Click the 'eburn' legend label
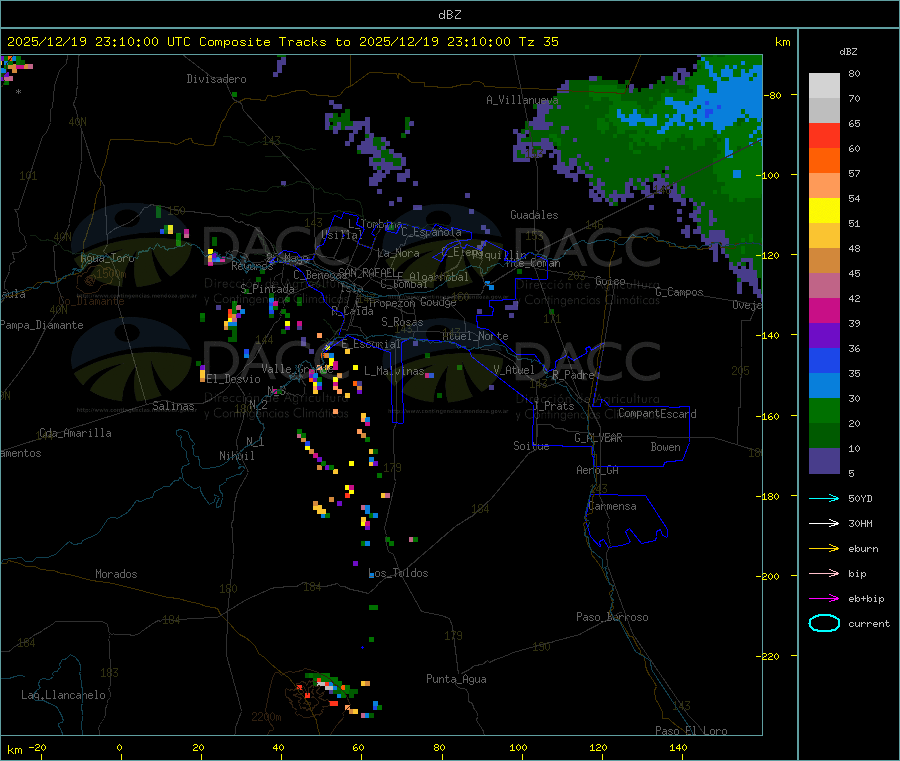900x761 pixels. click(863, 549)
